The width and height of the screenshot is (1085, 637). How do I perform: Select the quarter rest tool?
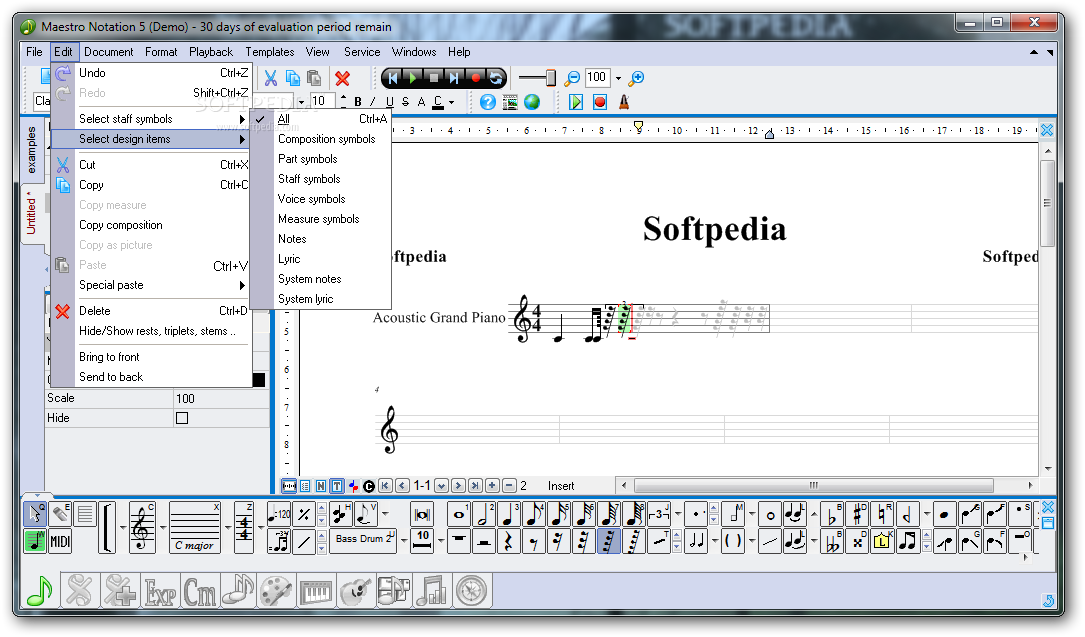coord(509,541)
